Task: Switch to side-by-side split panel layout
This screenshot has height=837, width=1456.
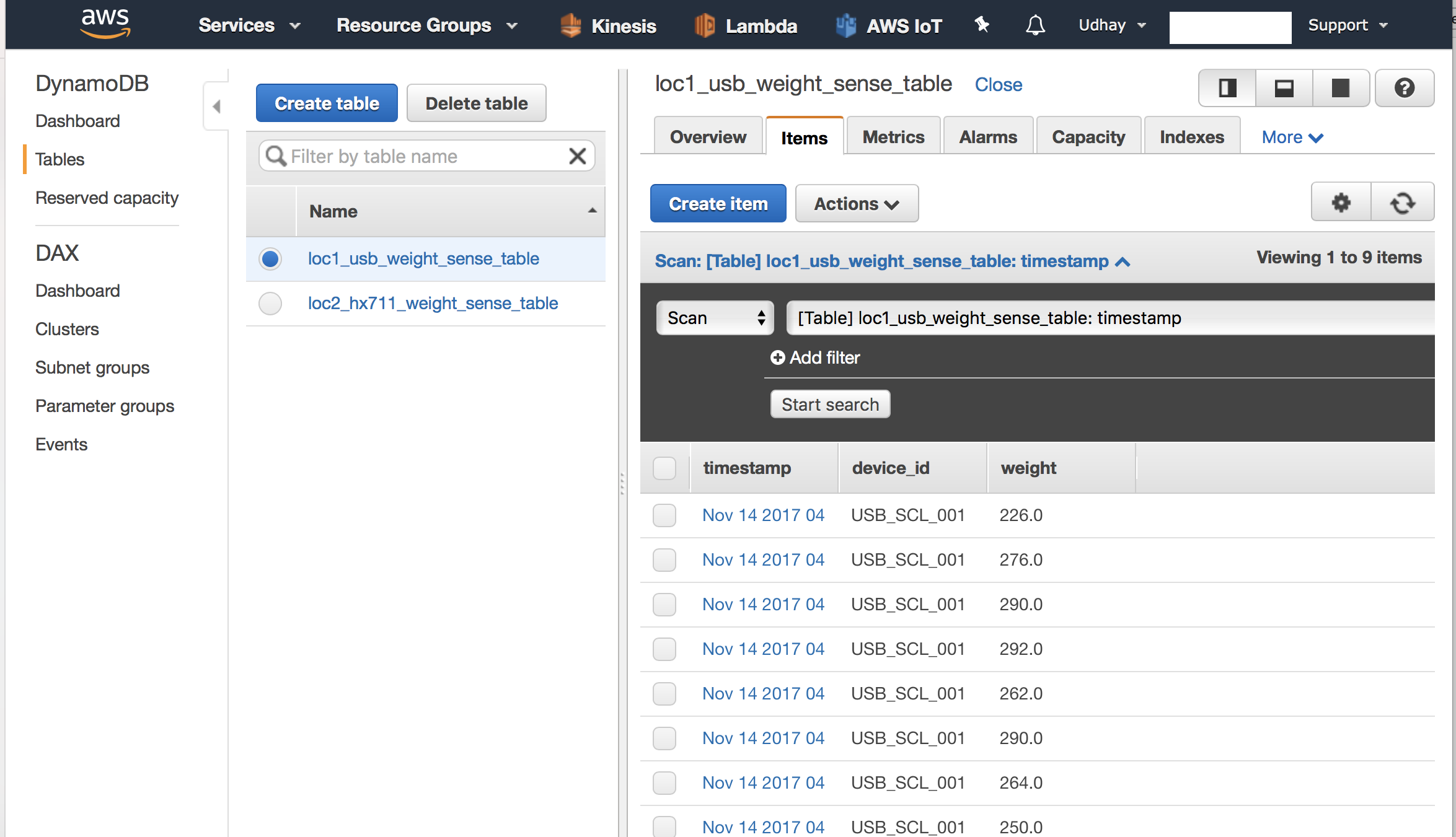Action: click(x=1227, y=88)
